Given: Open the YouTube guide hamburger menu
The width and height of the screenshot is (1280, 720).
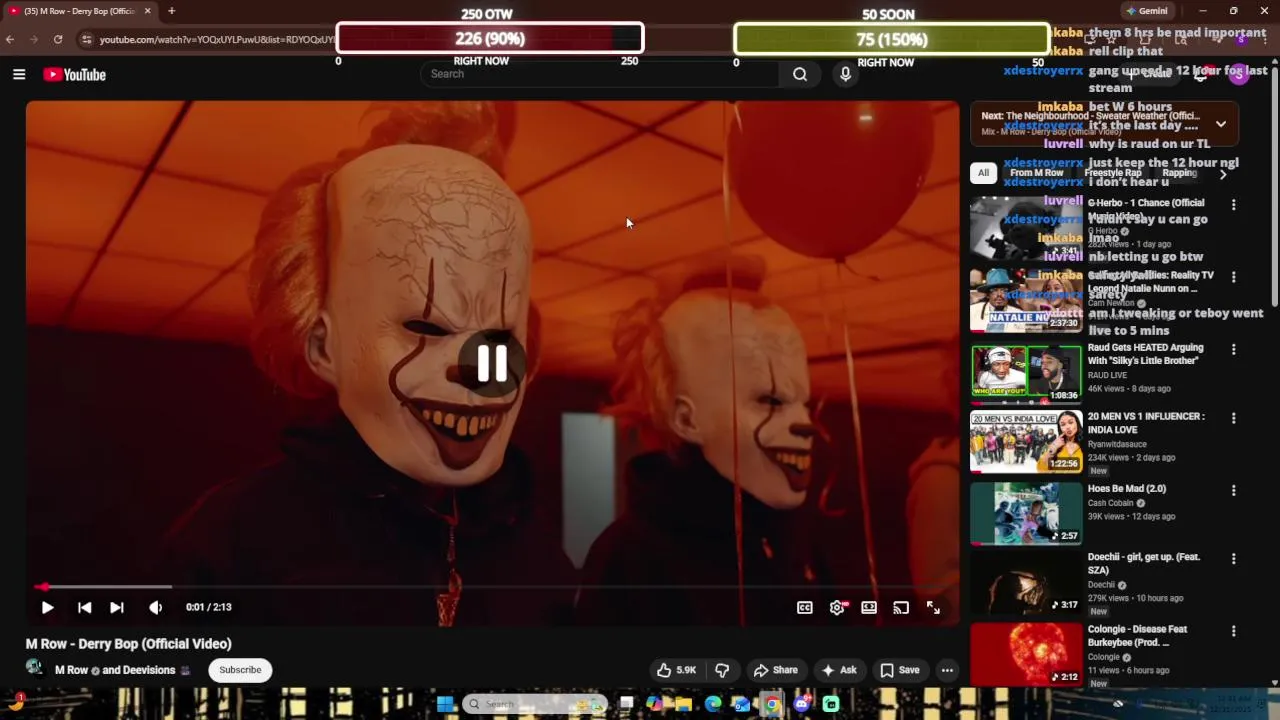Looking at the screenshot, I should click(x=19, y=74).
